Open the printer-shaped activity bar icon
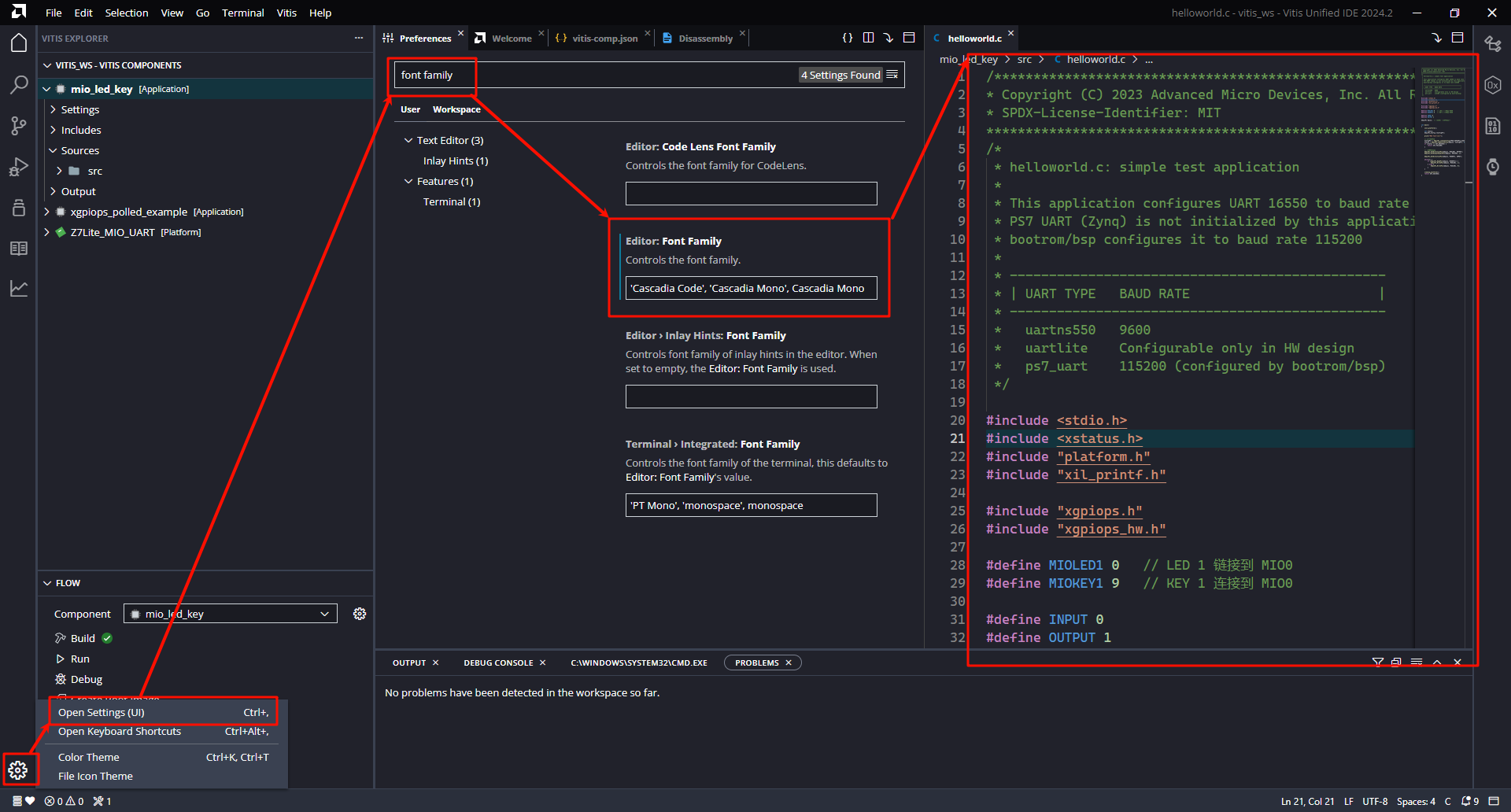The height and width of the screenshot is (812, 1511). 19,207
